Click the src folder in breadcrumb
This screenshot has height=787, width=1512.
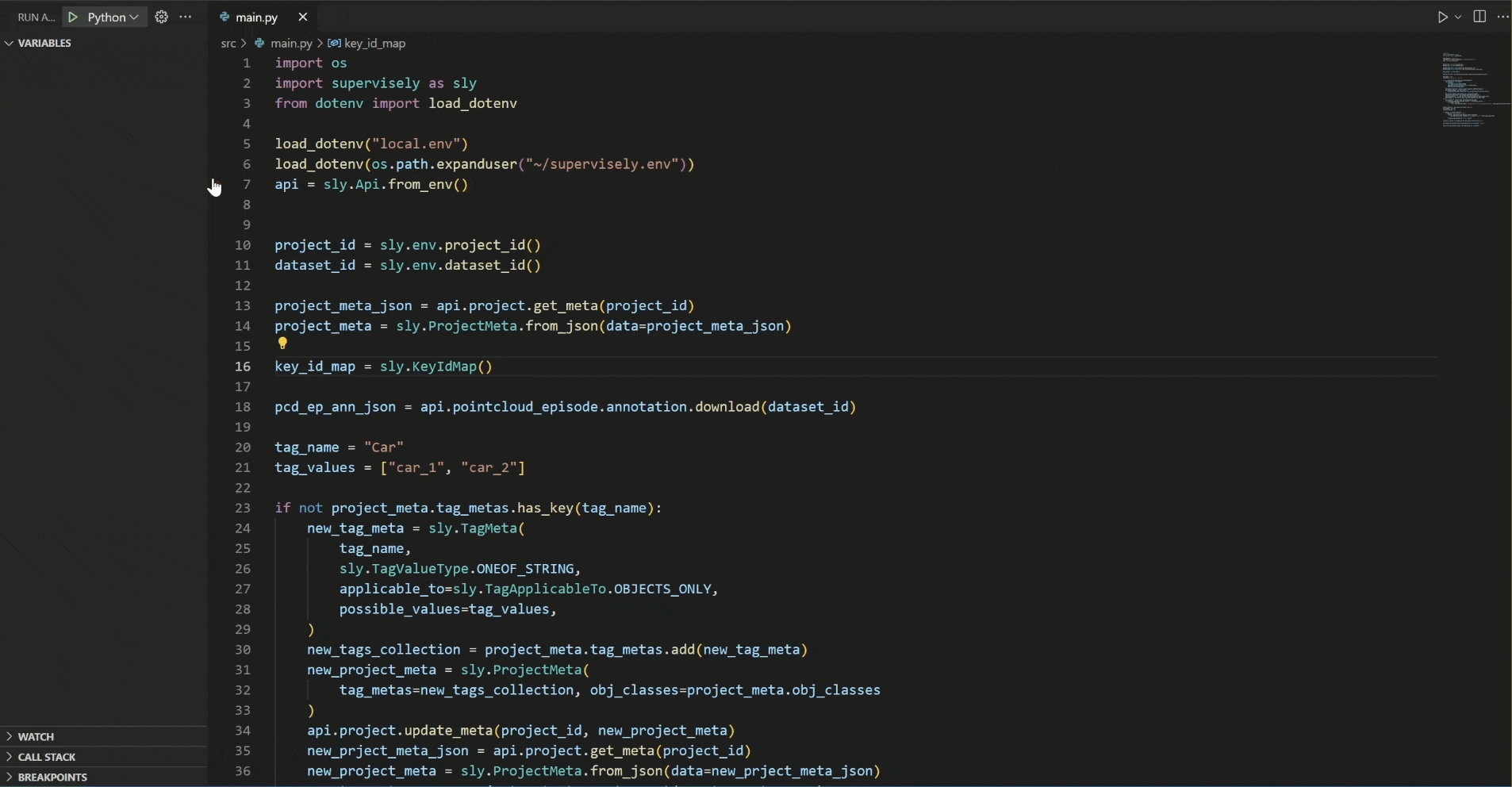228,44
